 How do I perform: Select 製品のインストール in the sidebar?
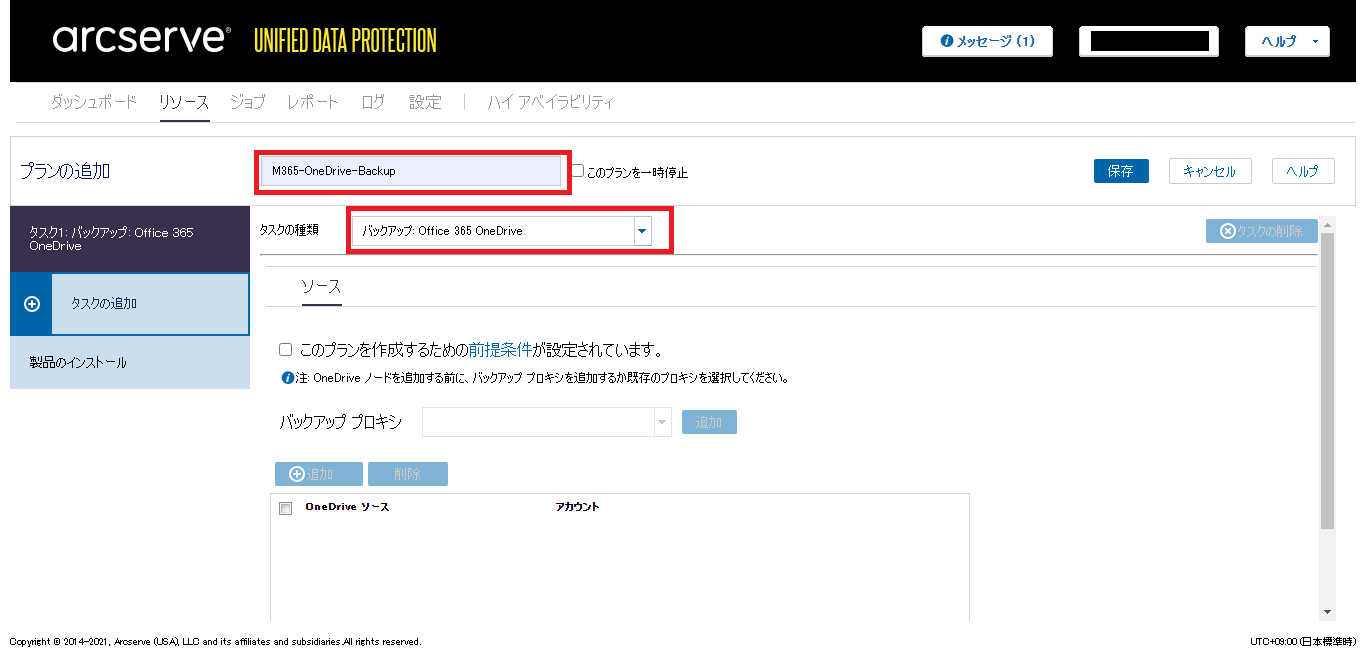point(130,363)
